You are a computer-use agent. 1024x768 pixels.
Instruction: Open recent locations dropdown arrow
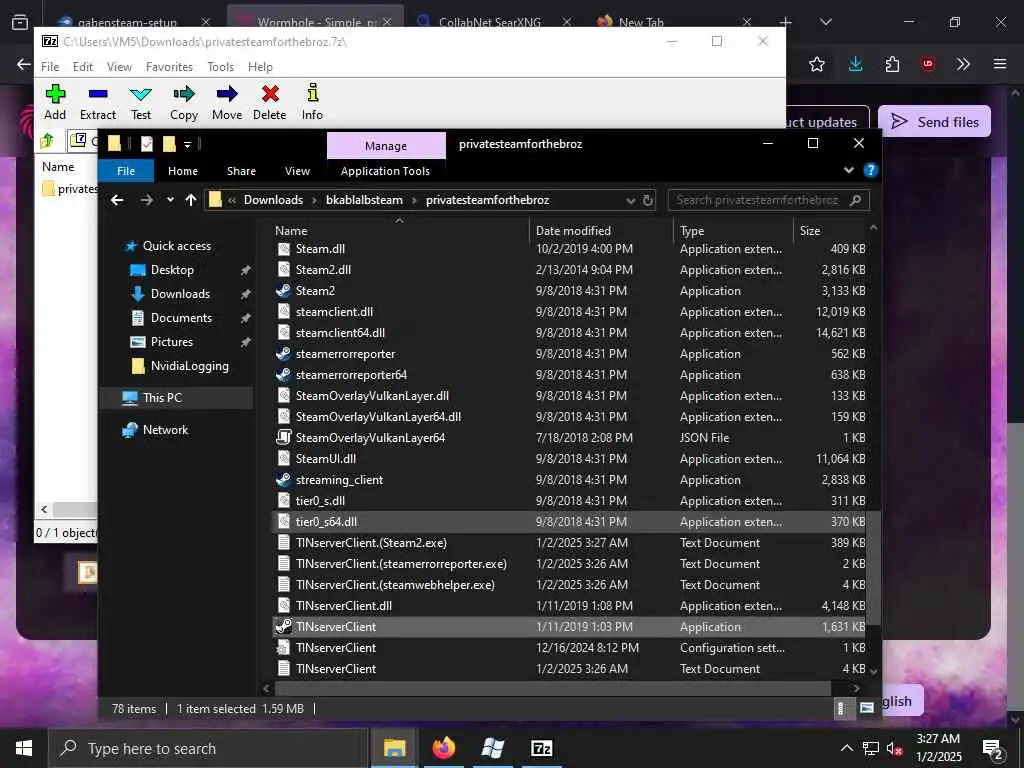(x=170, y=200)
